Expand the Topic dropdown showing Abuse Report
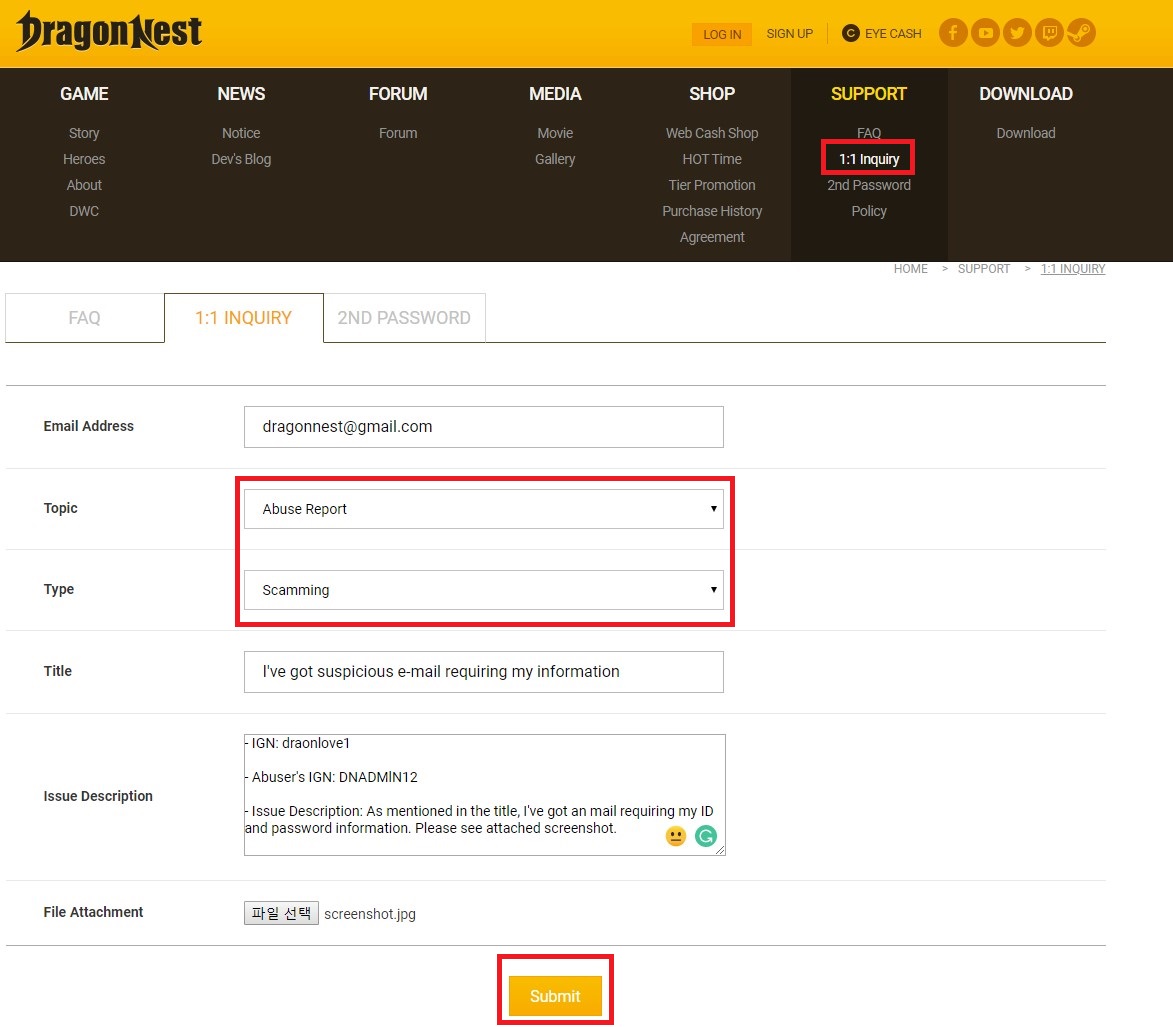The height and width of the screenshot is (1027, 1173). pos(483,509)
